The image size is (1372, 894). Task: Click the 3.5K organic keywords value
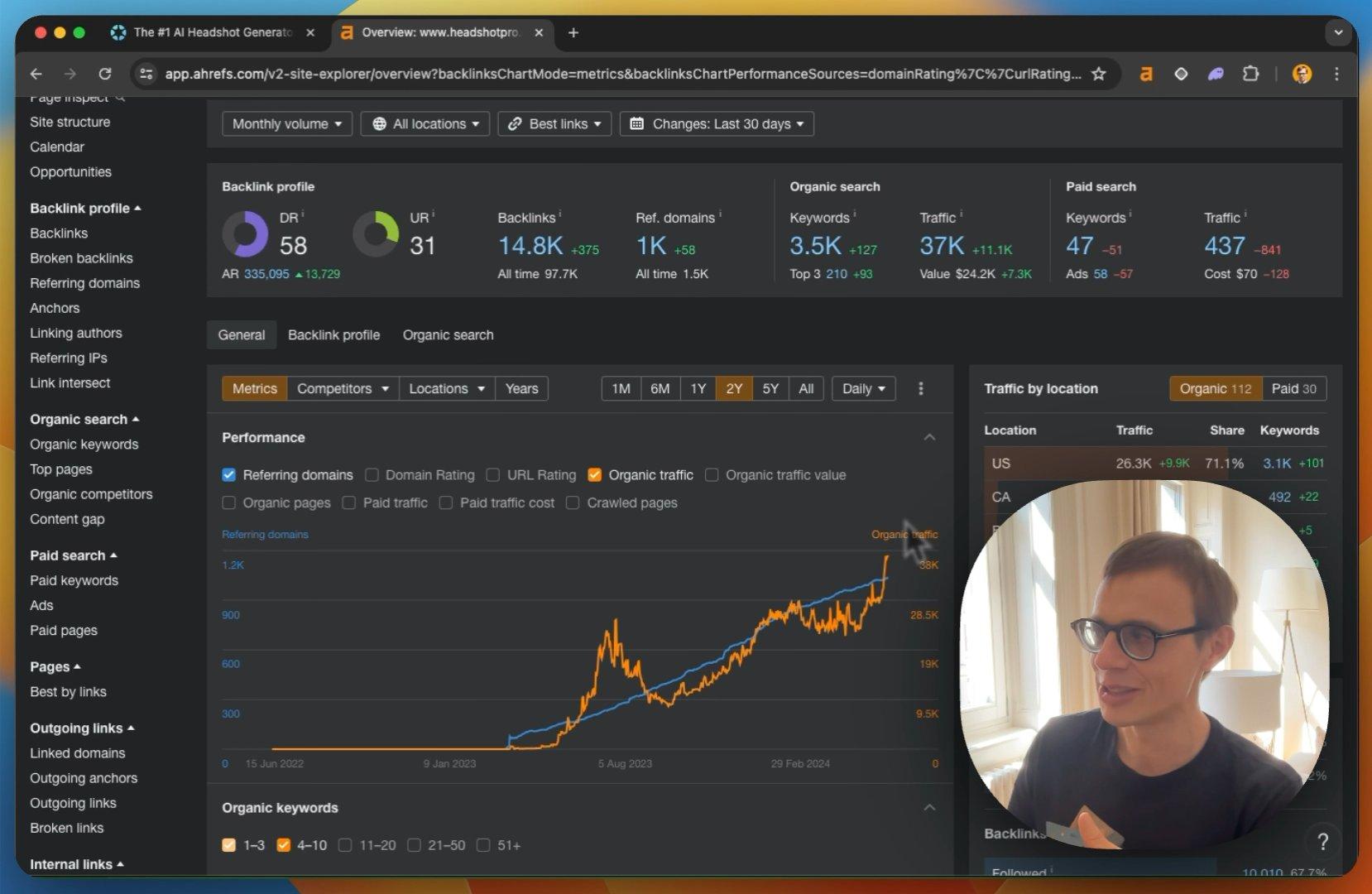pos(815,246)
